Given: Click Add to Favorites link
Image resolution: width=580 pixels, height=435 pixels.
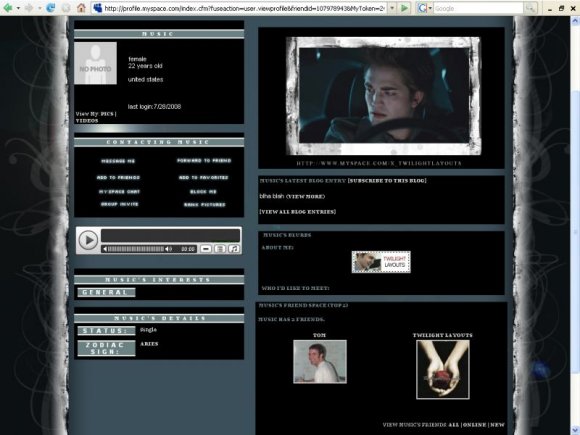Looking at the screenshot, I should click(203, 178).
